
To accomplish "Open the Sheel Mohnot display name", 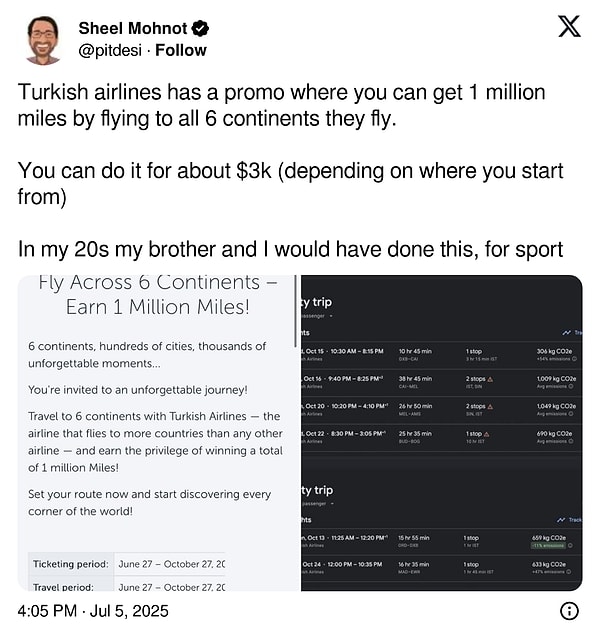I will 133,28.
